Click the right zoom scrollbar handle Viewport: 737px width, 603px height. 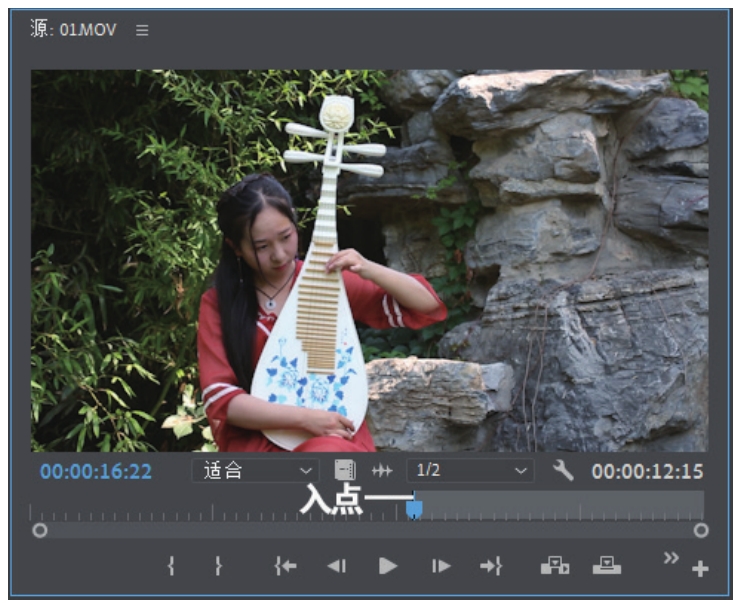click(x=701, y=531)
